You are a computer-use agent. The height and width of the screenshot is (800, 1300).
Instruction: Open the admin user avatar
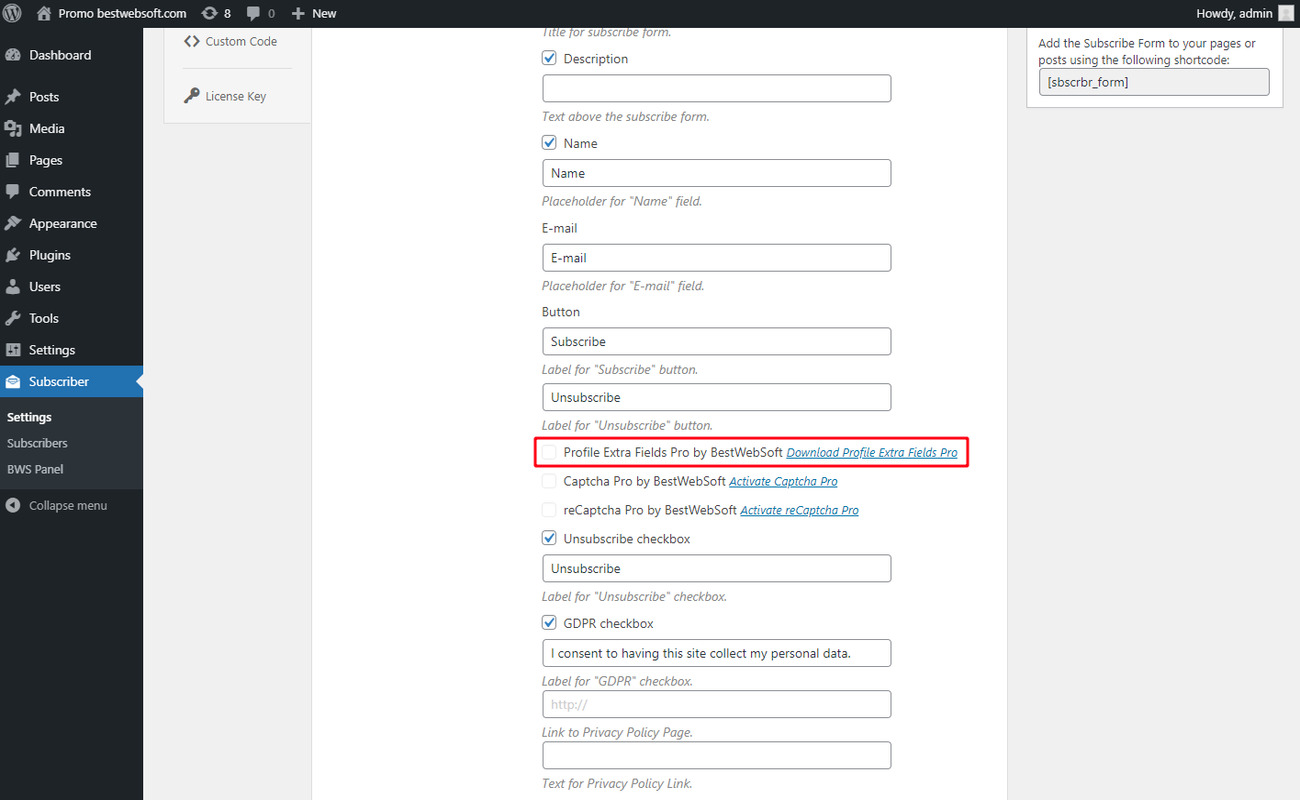coord(1285,13)
